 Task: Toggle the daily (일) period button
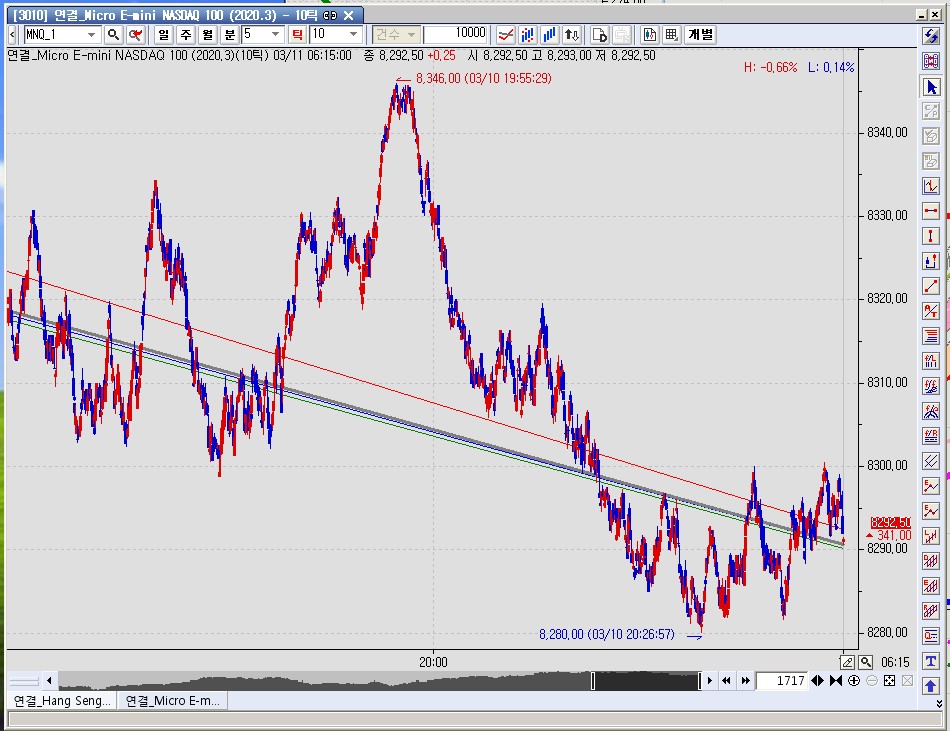(x=163, y=34)
